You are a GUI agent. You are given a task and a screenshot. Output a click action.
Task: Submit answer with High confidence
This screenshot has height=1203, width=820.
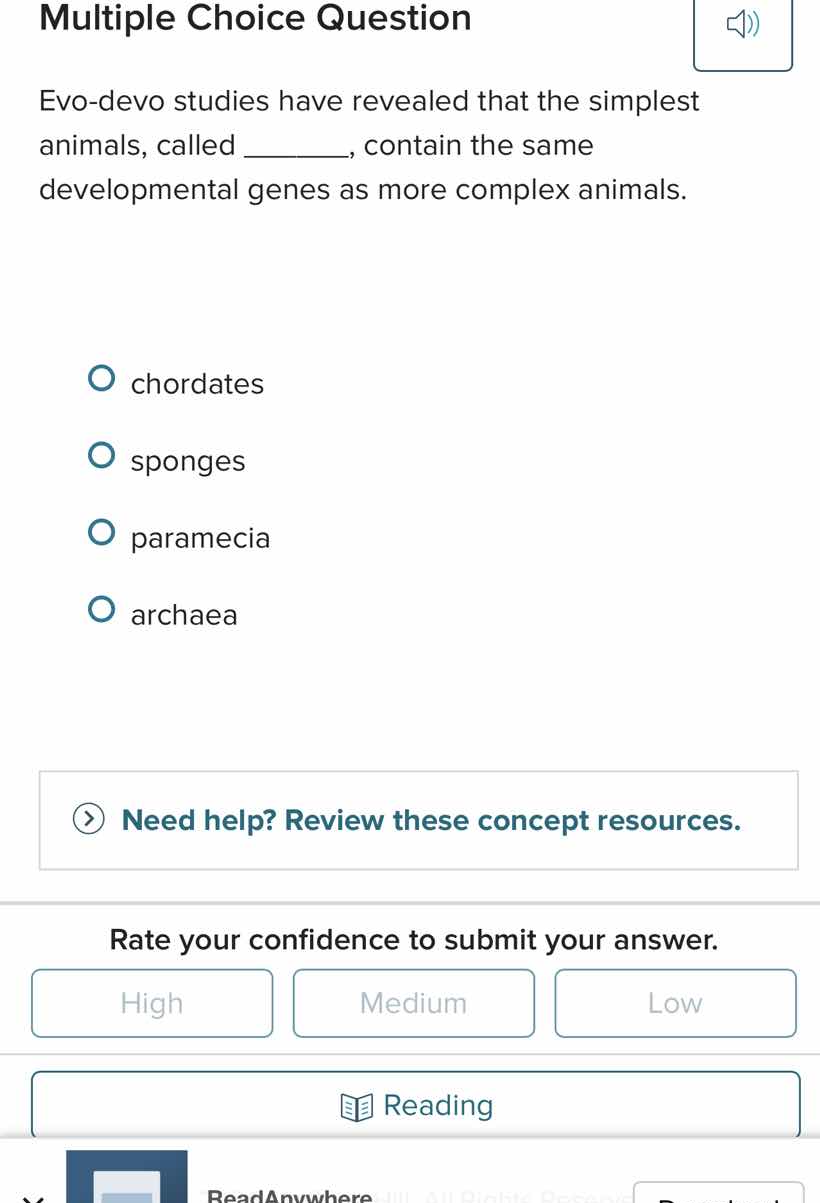pos(152,1003)
